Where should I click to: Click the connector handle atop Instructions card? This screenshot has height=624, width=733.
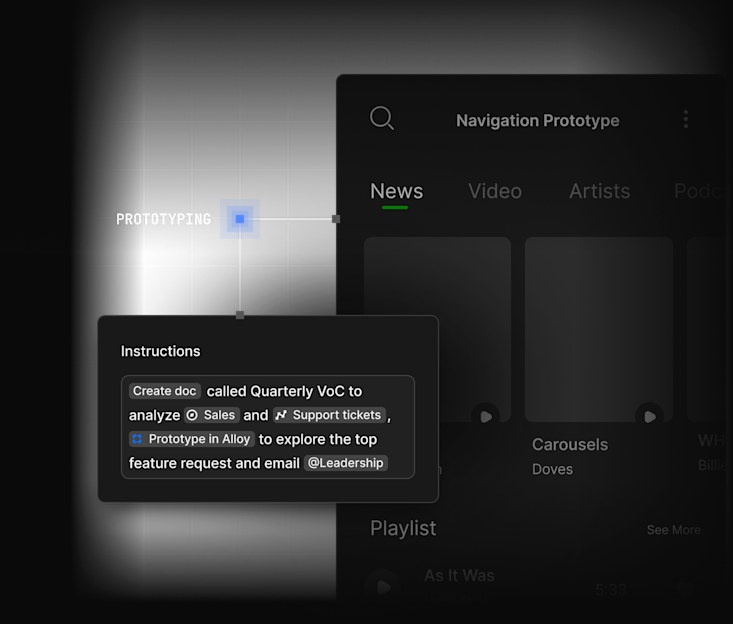tap(240, 315)
